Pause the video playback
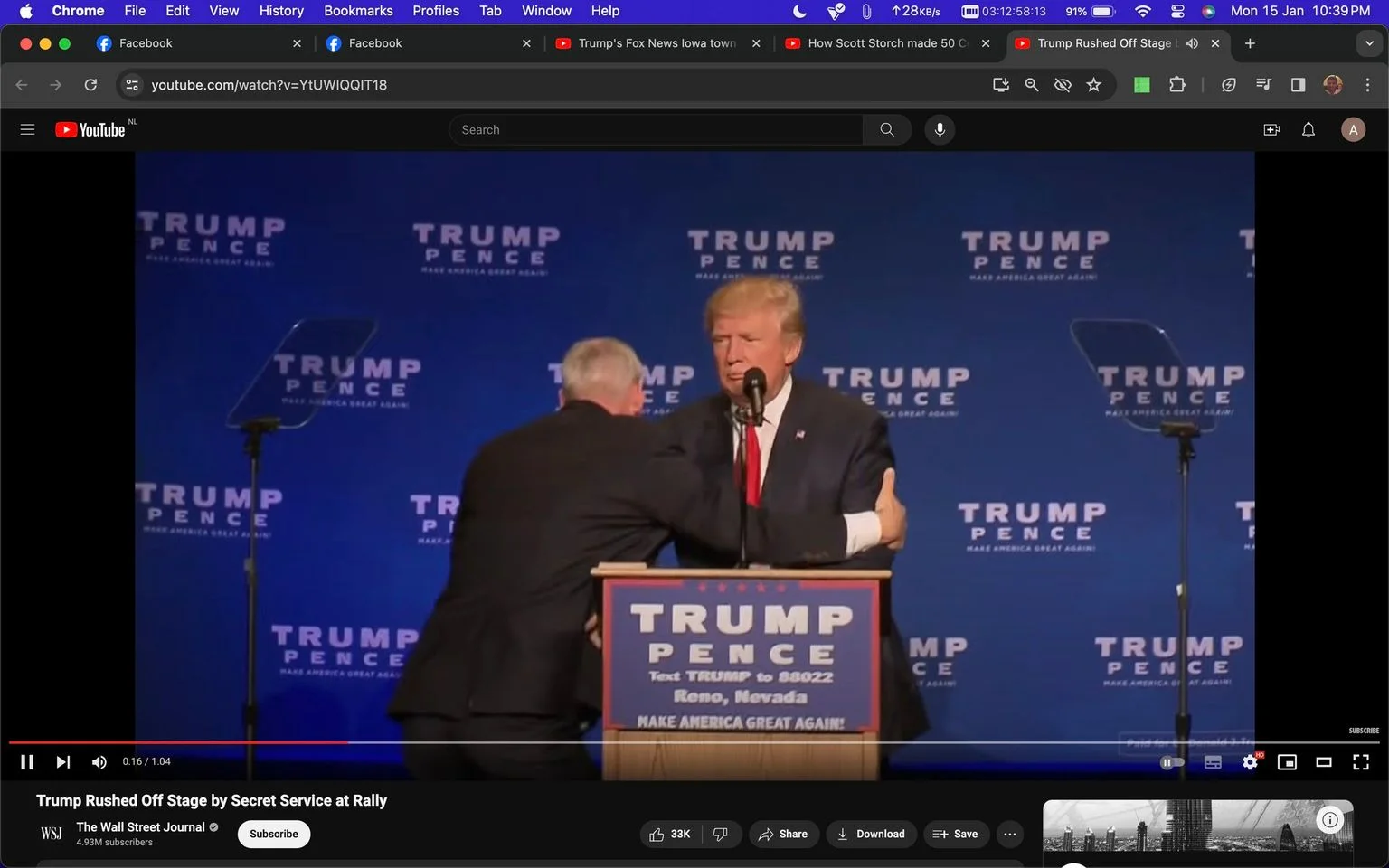Viewport: 1389px width, 868px height. coord(27,762)
